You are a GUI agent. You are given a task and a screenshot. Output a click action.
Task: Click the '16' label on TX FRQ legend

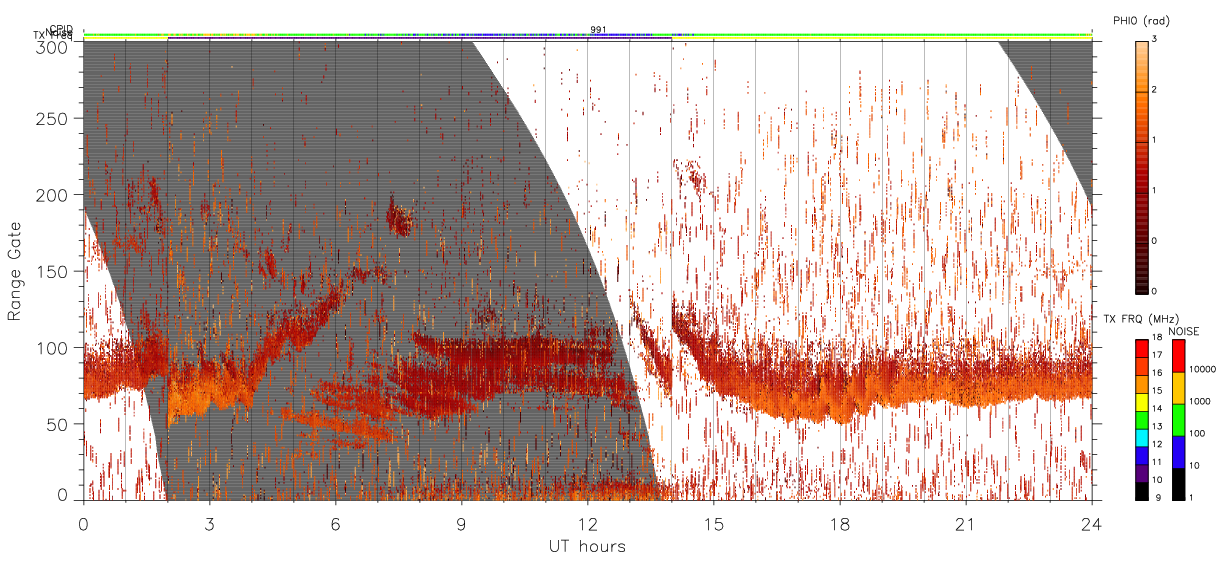coord(1157,372)
